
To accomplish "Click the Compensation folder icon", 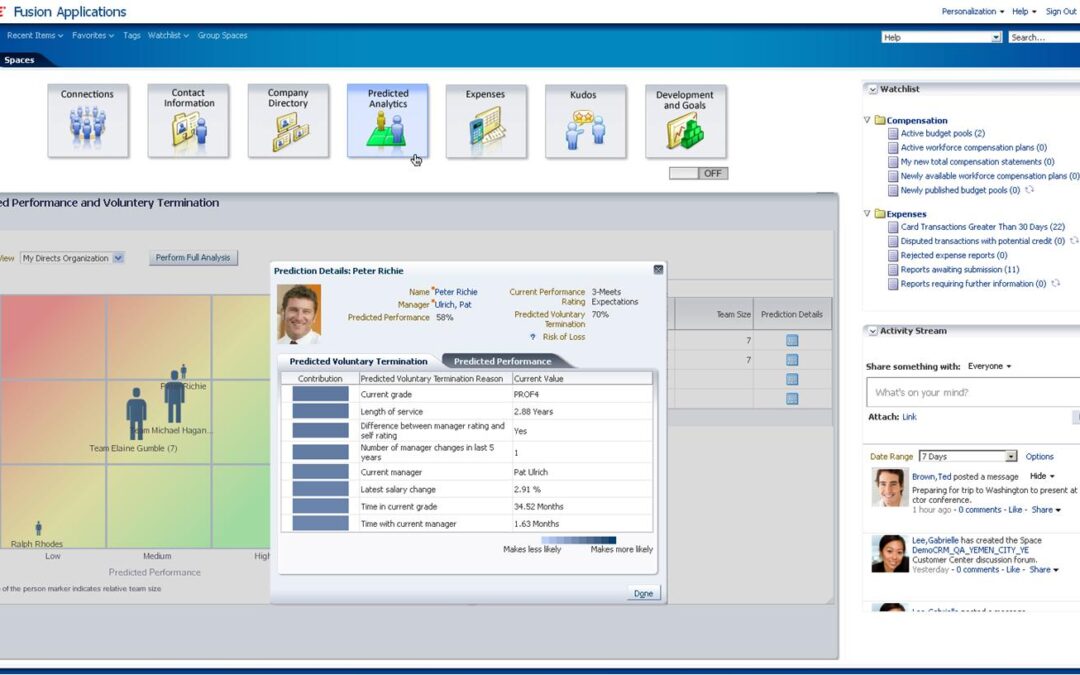I will [x=880, y=120].
